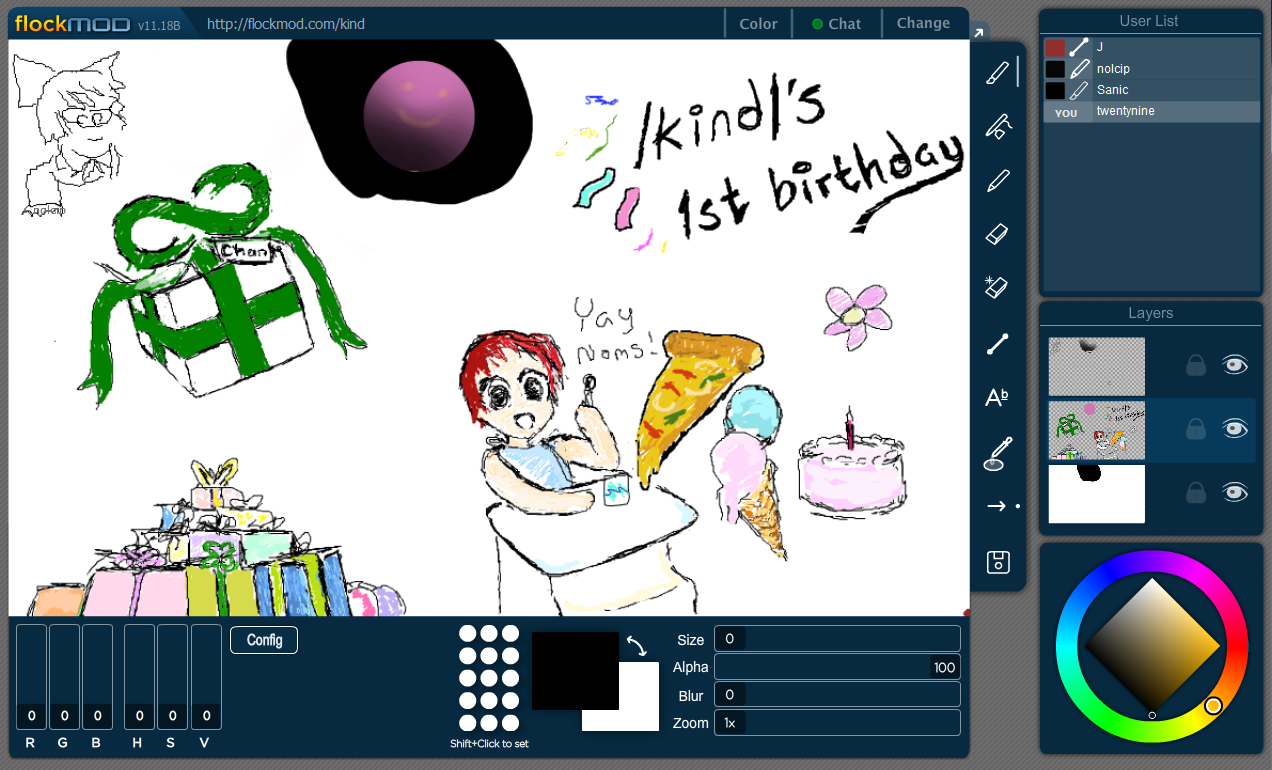Select user twentynine in the User List
This screenshot has height=770, width=1272.
pos(1152,112)
